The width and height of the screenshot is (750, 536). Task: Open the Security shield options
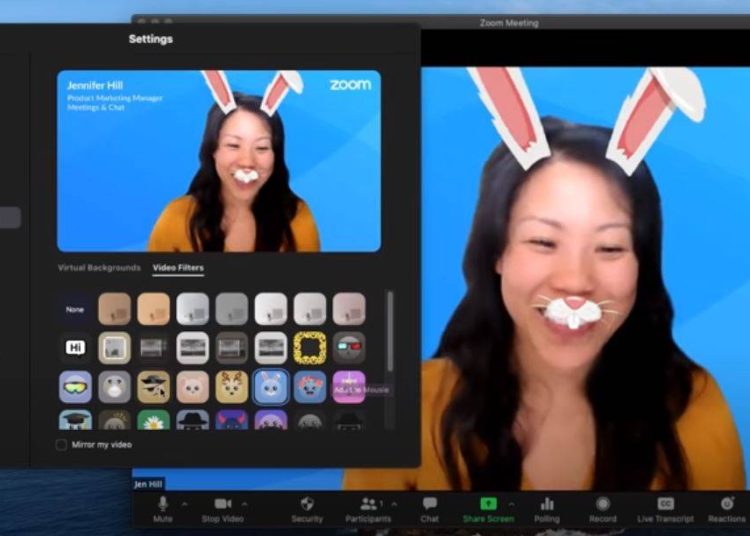click(307, 510)
